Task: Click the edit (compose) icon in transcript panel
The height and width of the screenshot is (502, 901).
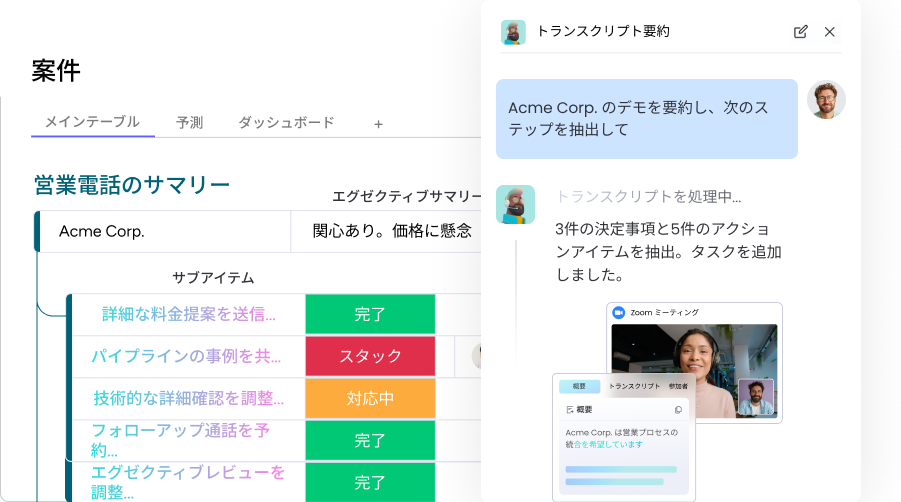Action: pyautogui.click(x=800, y=32)
